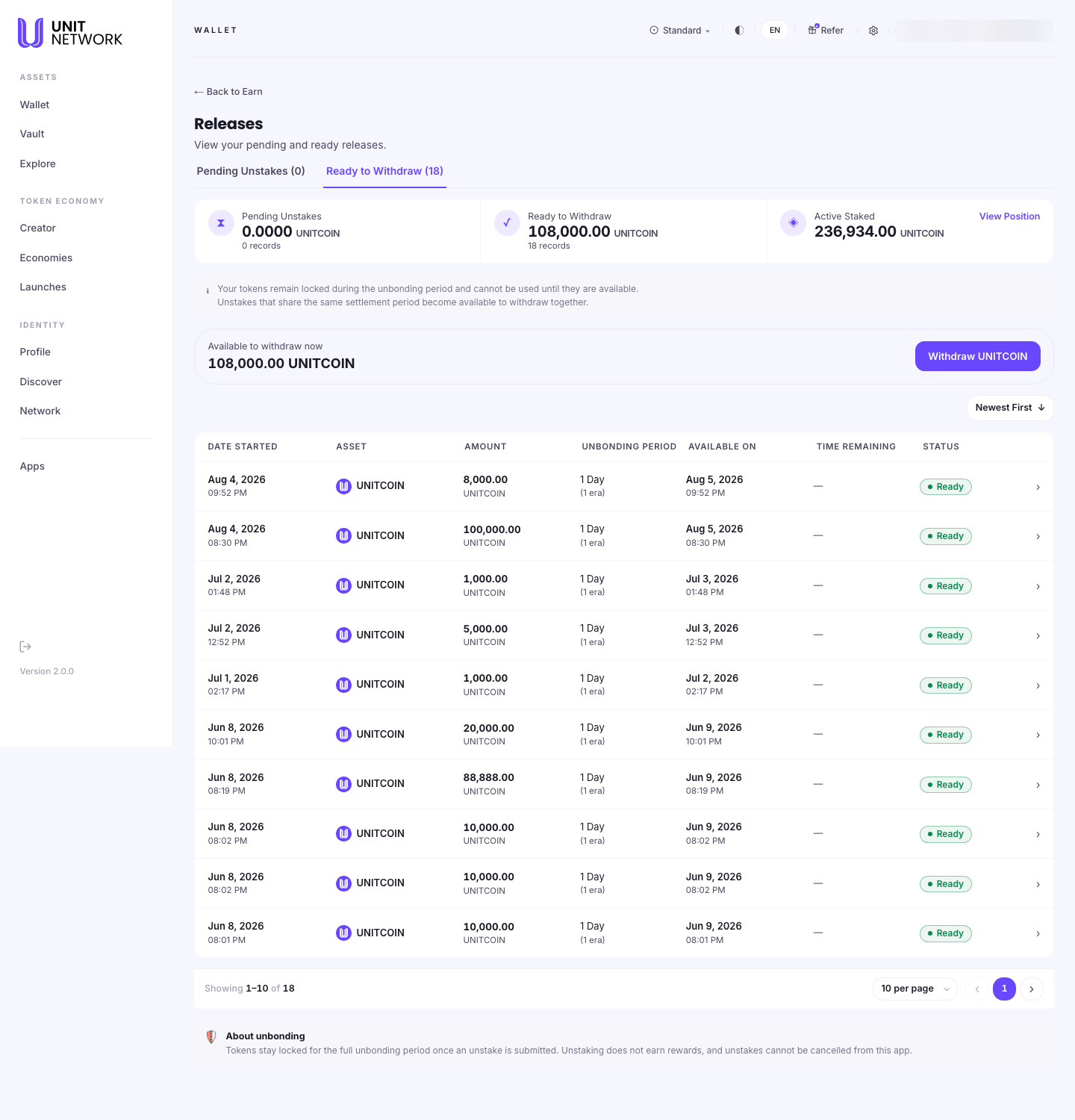The height and width of the screenshot is (1120, 1075).
Task: Click the Showing 1–10 of 18 text
Action: (x=249, y=989)
